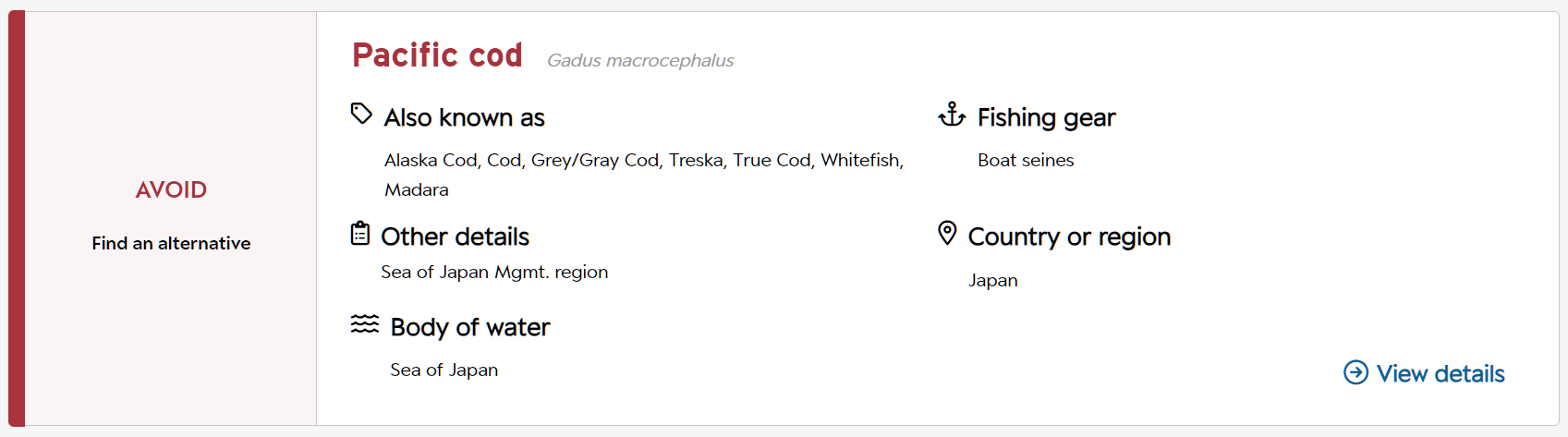Click the Sea of Japan Mgmt. region text
The height and width of the screenshot is (437, 1568).
(x=494, y=272)
